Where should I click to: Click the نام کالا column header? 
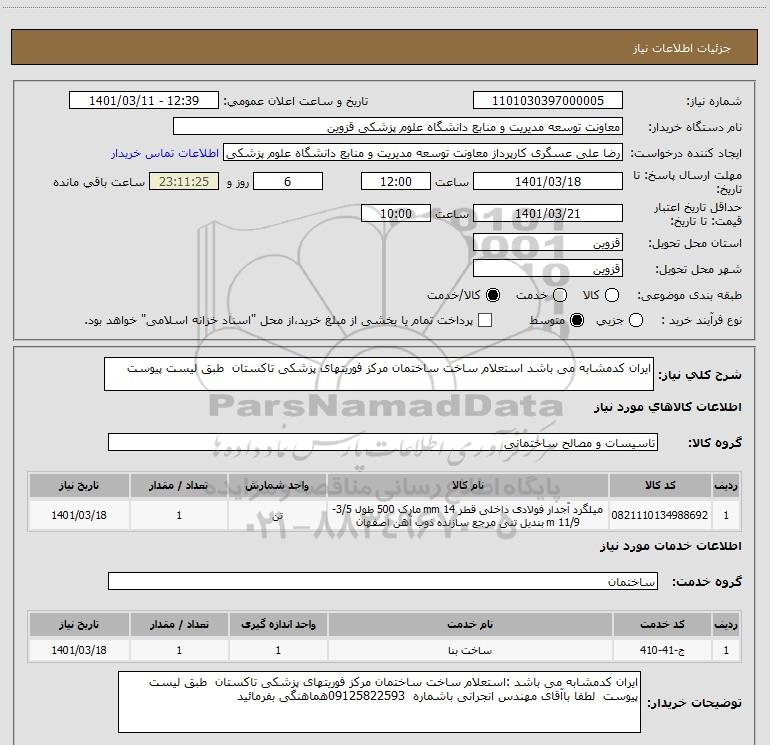pos(468,486)
